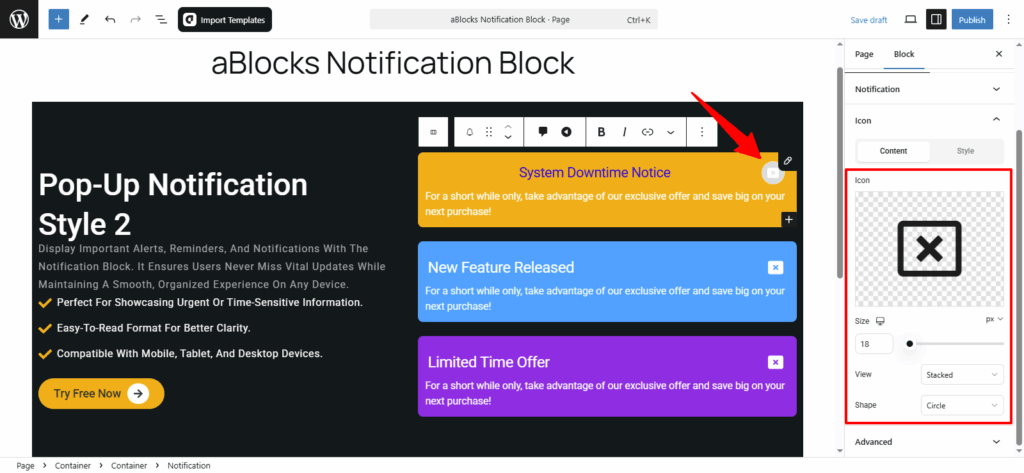Toggle the responsive device icon beside Size

(x=880, y=321)
